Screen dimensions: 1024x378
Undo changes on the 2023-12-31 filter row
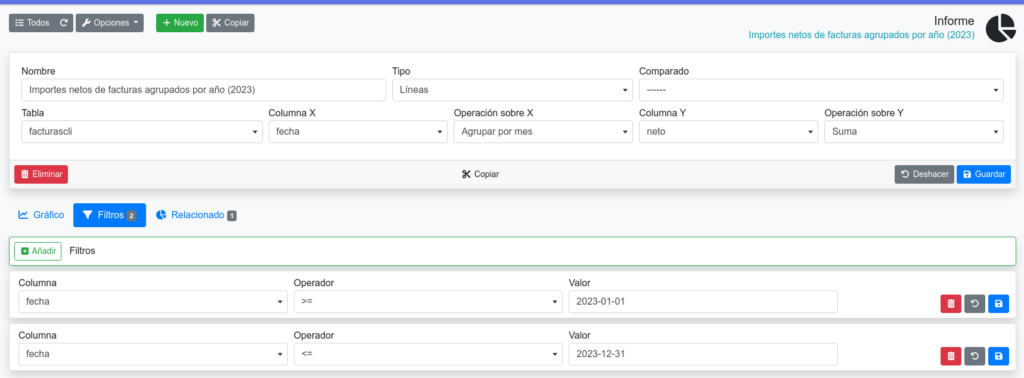pyautogui.click(x=975, y=356)
